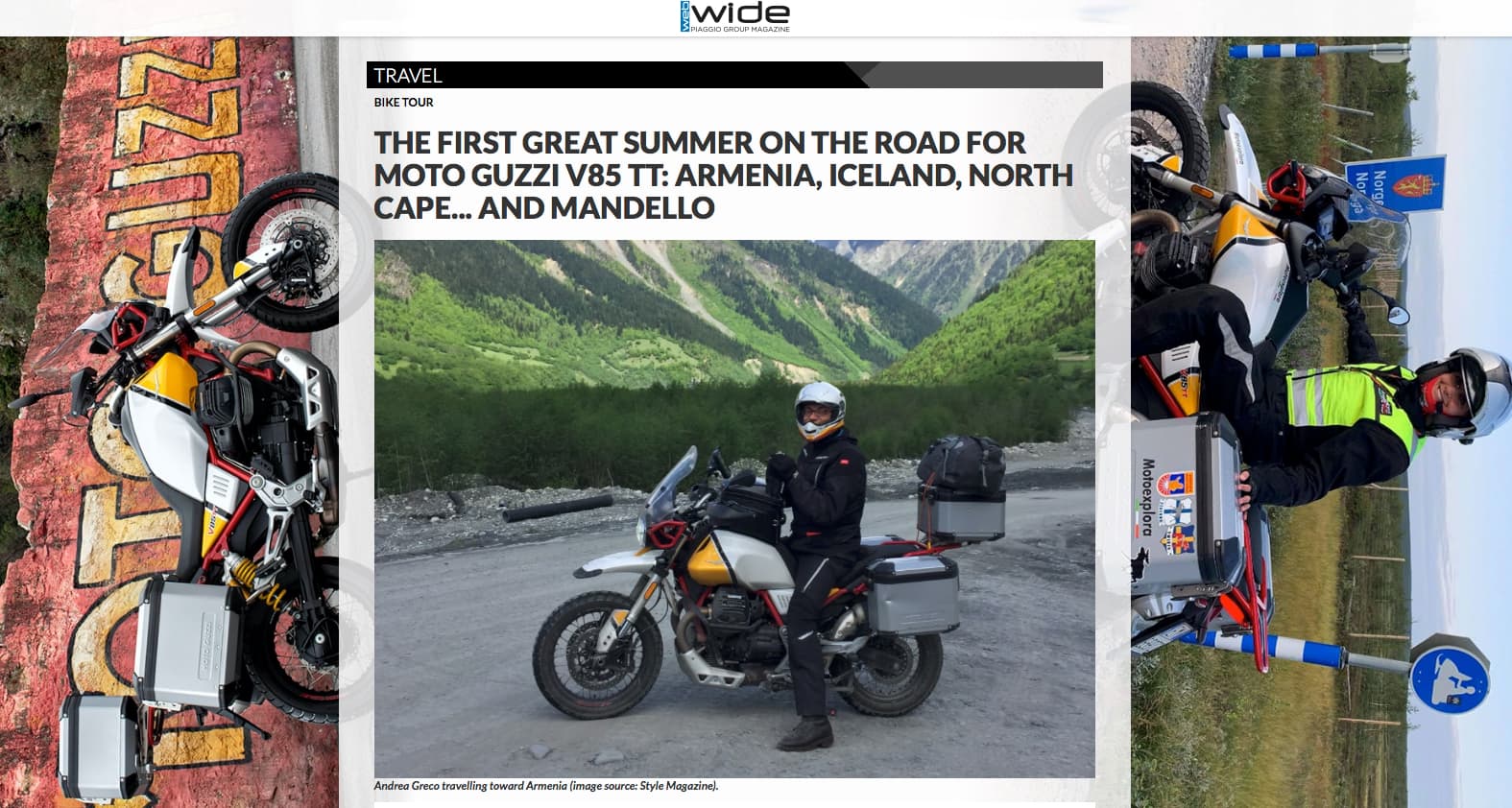Image resolution: width=1512 pixels, height=808 pixels.
Task: Select the BIKE TOUR category label
Action: pyautogui.click(x=403, y=103)
